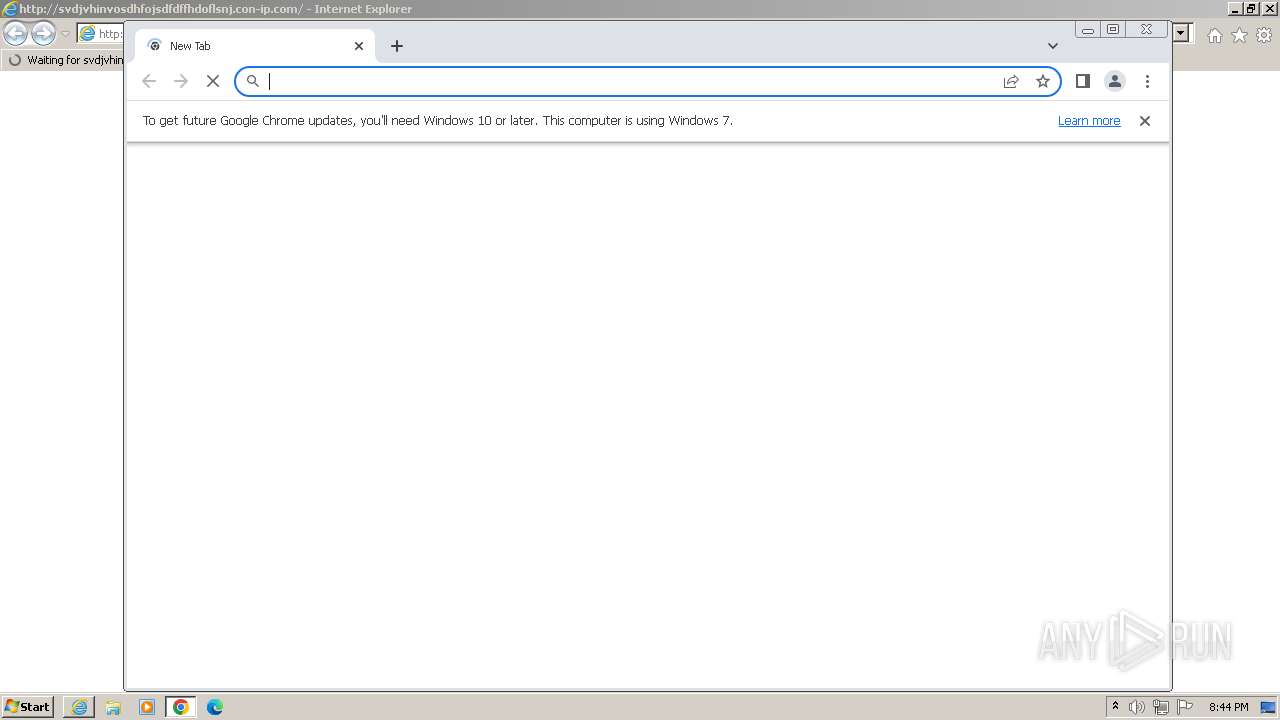Click the Windows 7 update notice text
This screenshot has height=720, width=1280.
(x=437, y=121)
